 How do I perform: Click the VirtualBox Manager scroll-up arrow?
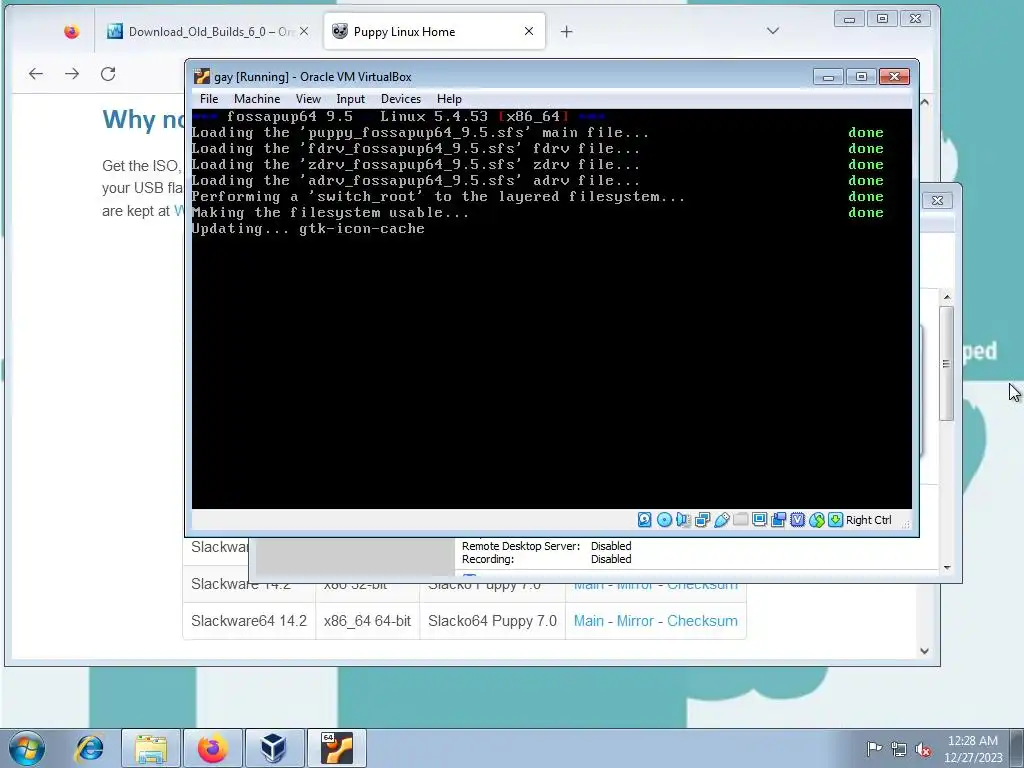(x=946, y=297)
